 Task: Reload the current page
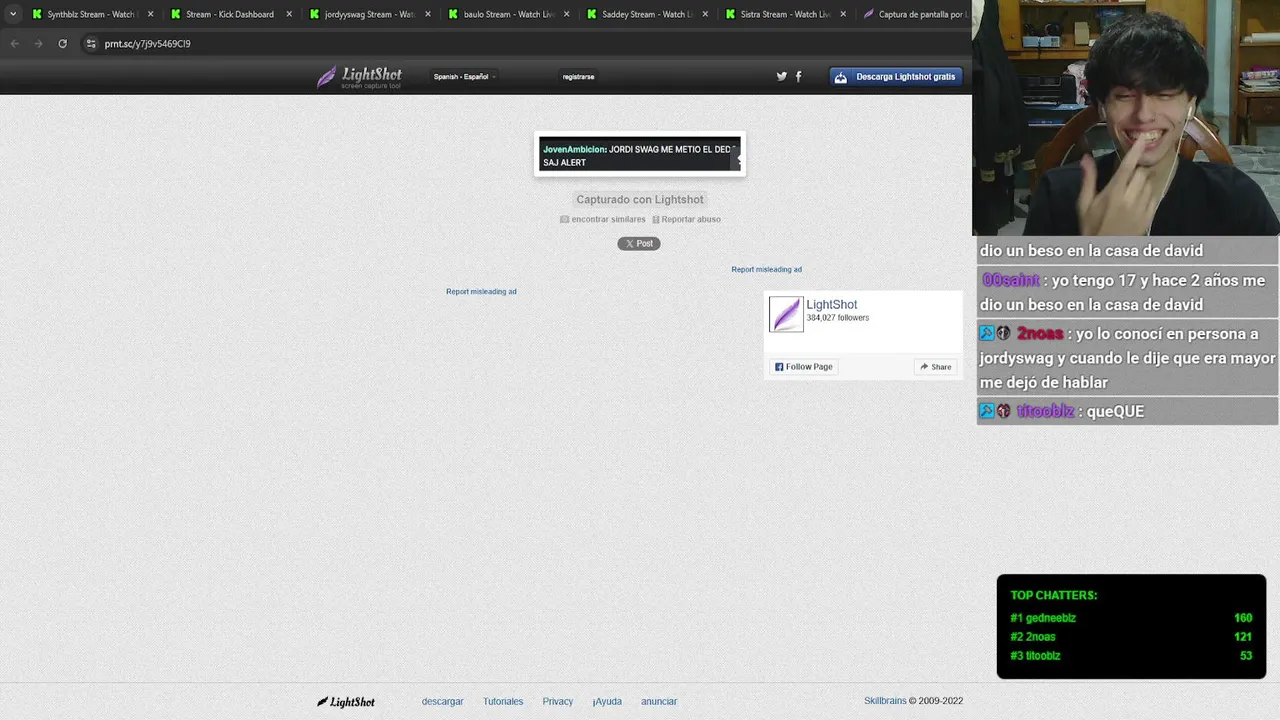[x=62, y=43]
